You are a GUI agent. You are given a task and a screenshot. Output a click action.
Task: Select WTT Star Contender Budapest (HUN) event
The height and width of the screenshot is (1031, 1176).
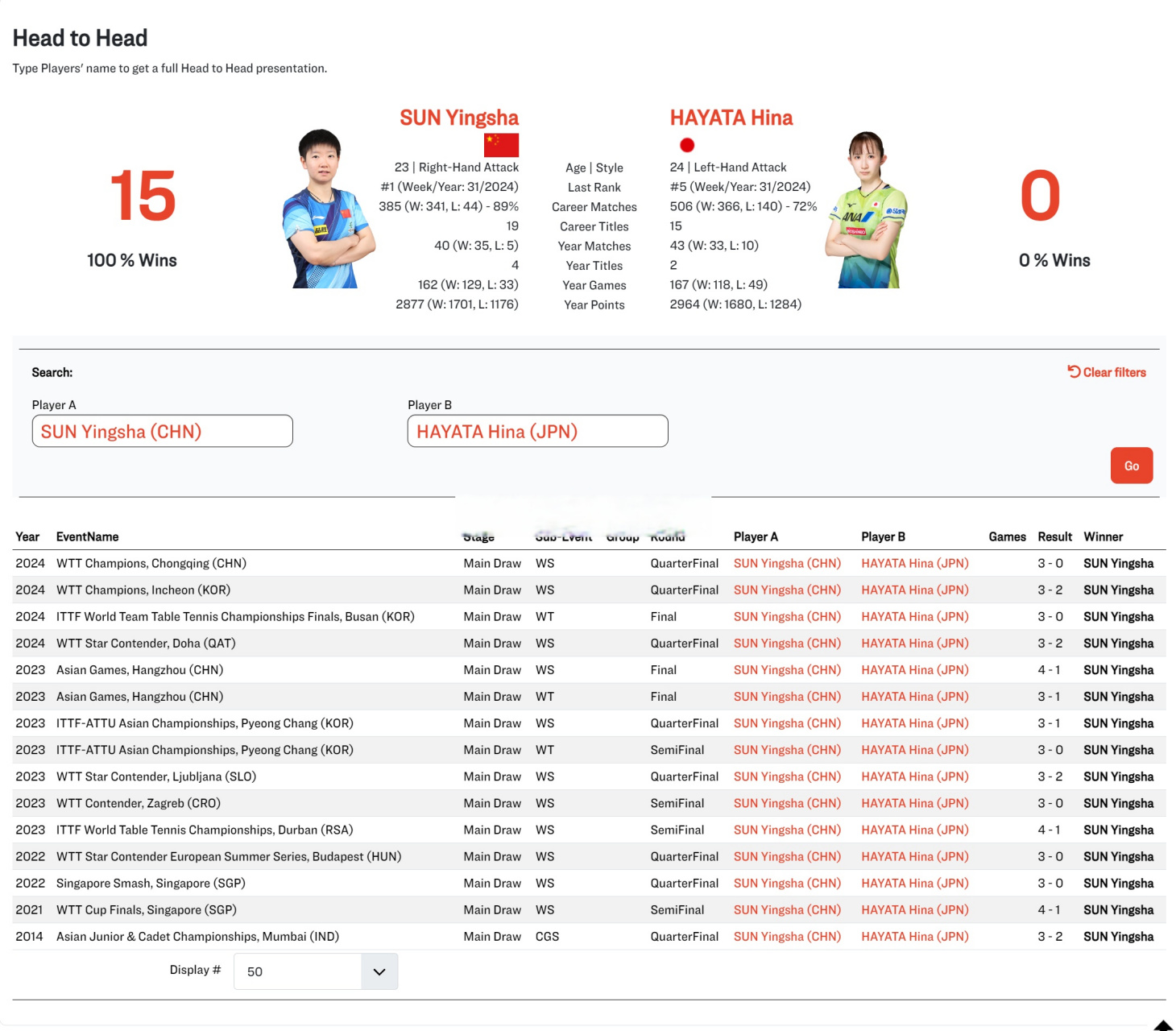click(229, 856)
